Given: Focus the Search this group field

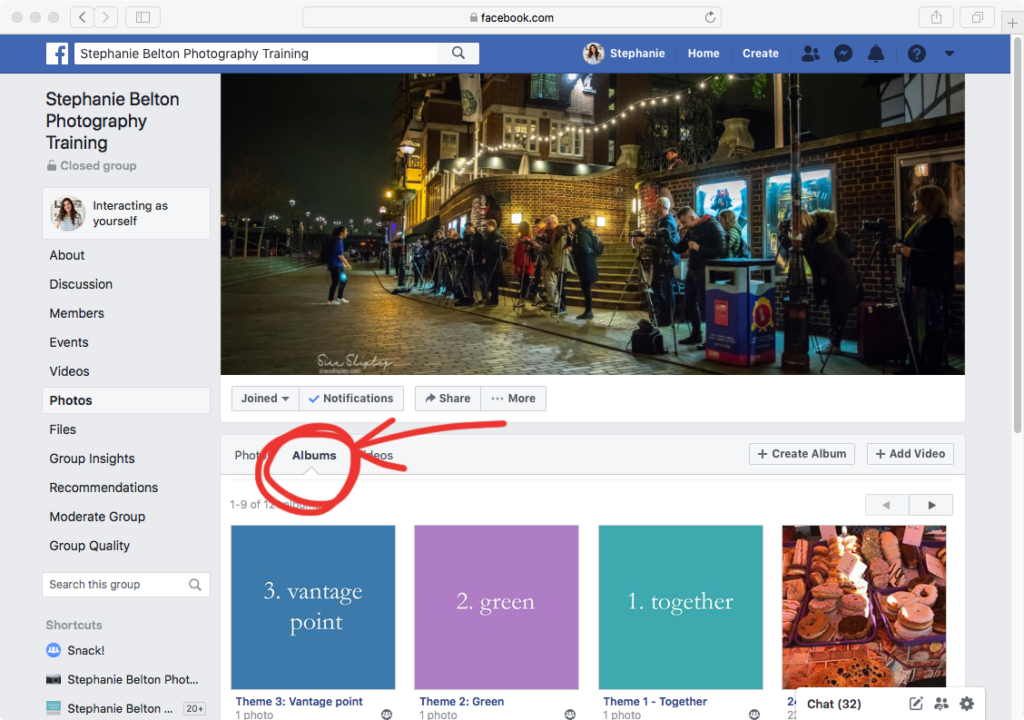Looking at the screenshot, I should tap(127, 585).
